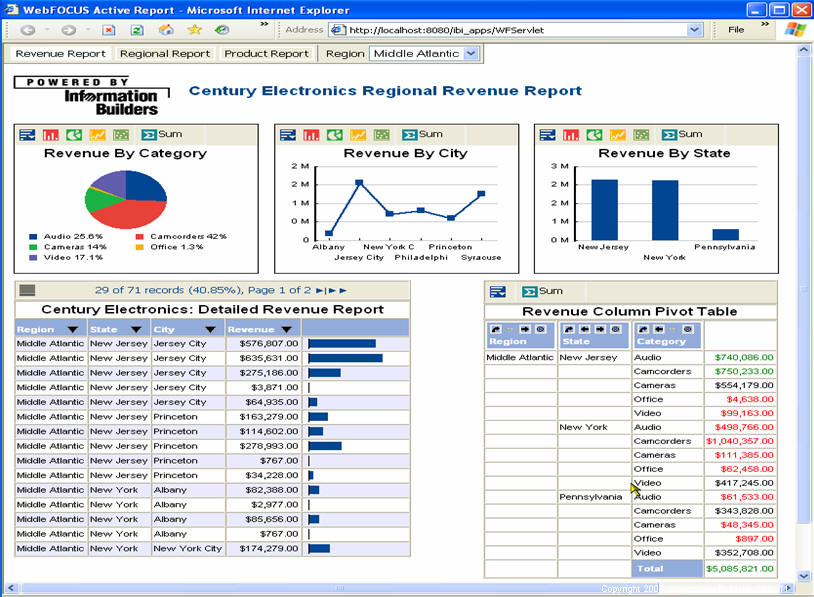Open the browser address bar dropdown
Image resolution: width=814 pixels, height=597 pixels.
click(694, 30)
